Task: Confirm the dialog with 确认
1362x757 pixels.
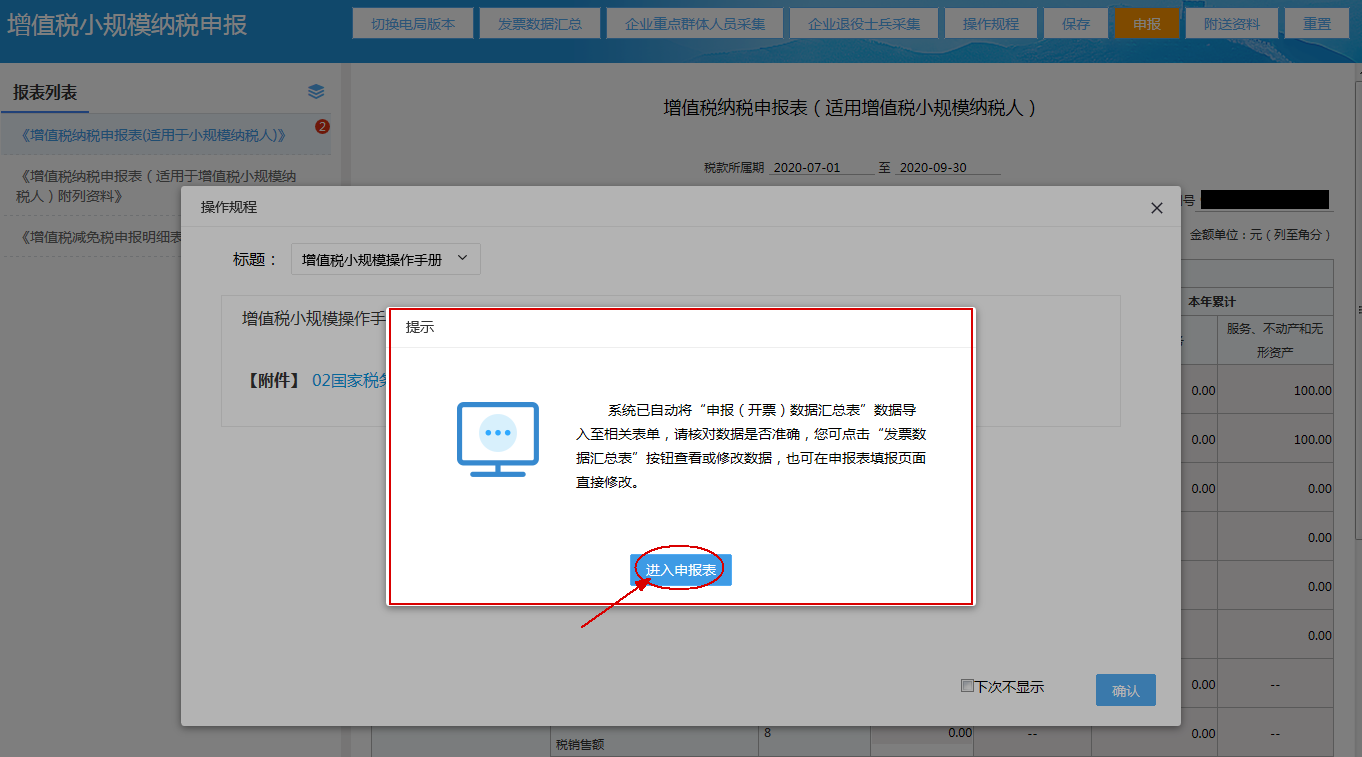Action: [x=1125, y=689]
